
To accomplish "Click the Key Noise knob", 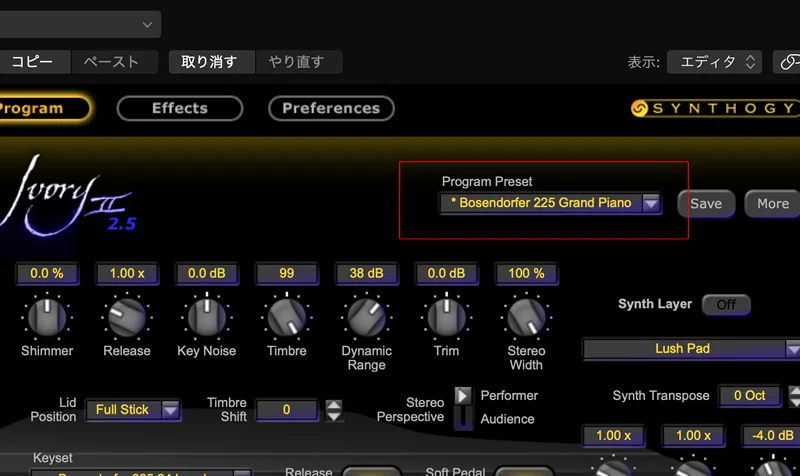I will [207, 317].
